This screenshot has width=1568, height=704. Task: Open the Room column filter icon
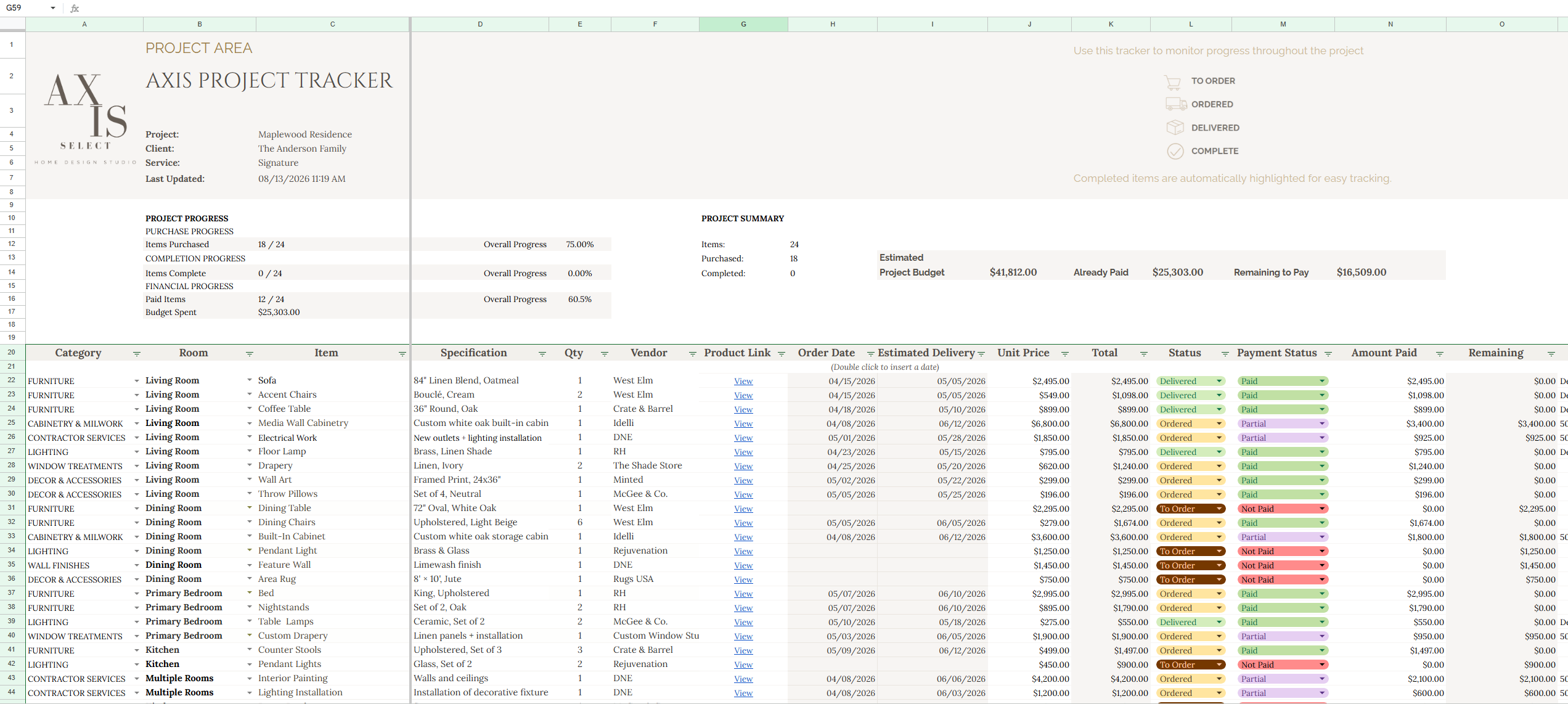pos(250,354)
